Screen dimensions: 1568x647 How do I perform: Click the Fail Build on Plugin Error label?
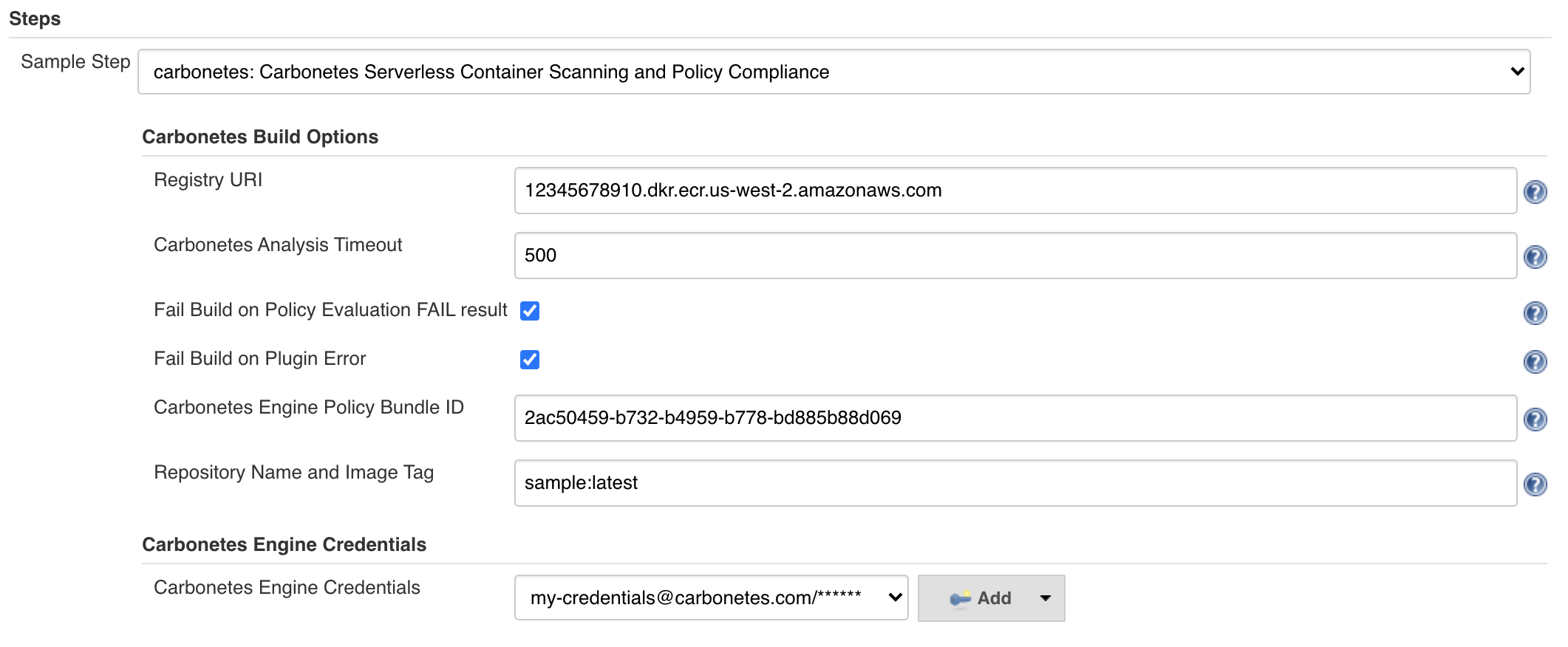click(260, 358)
